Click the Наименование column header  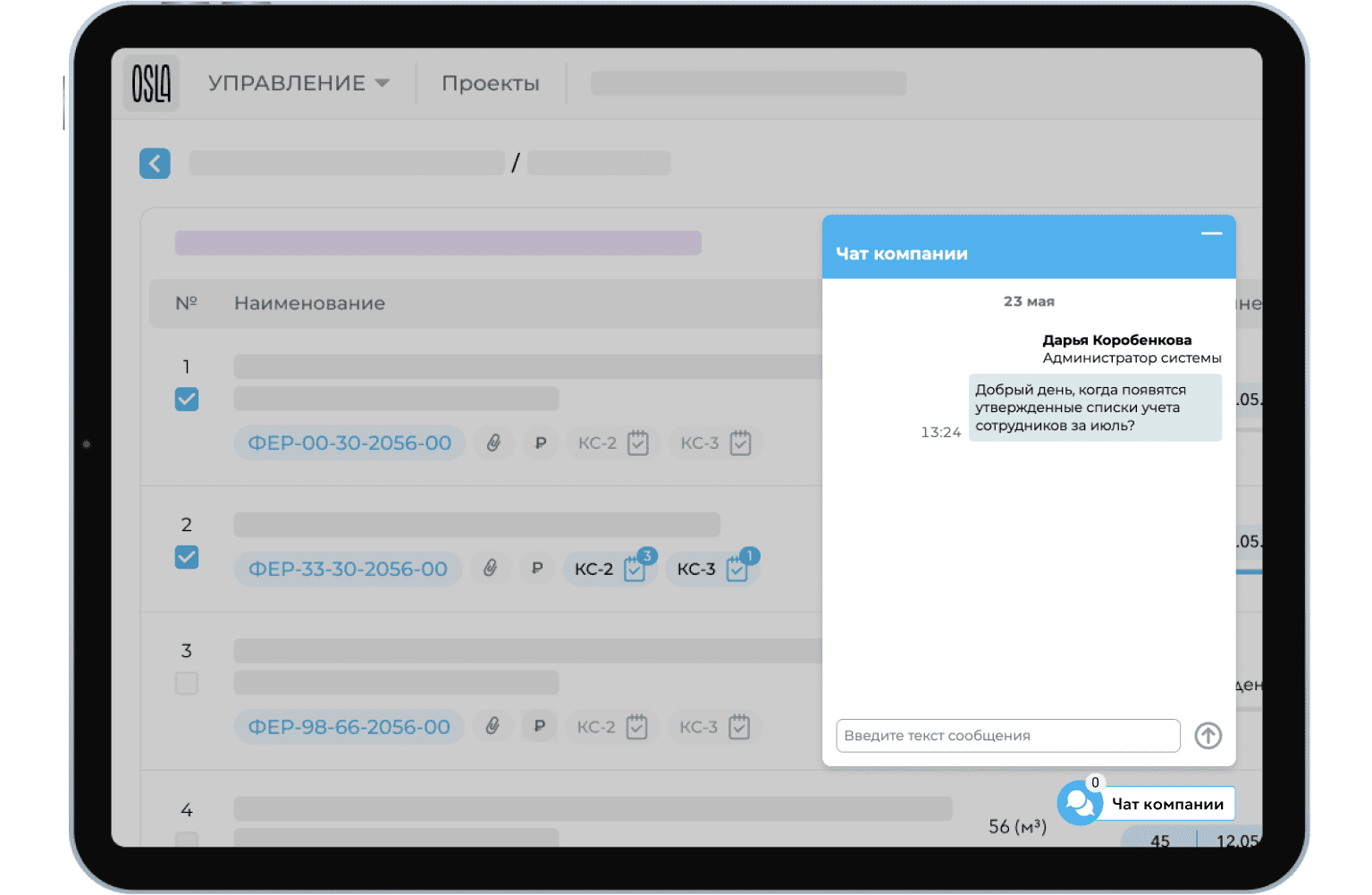[x=309, y=303]
